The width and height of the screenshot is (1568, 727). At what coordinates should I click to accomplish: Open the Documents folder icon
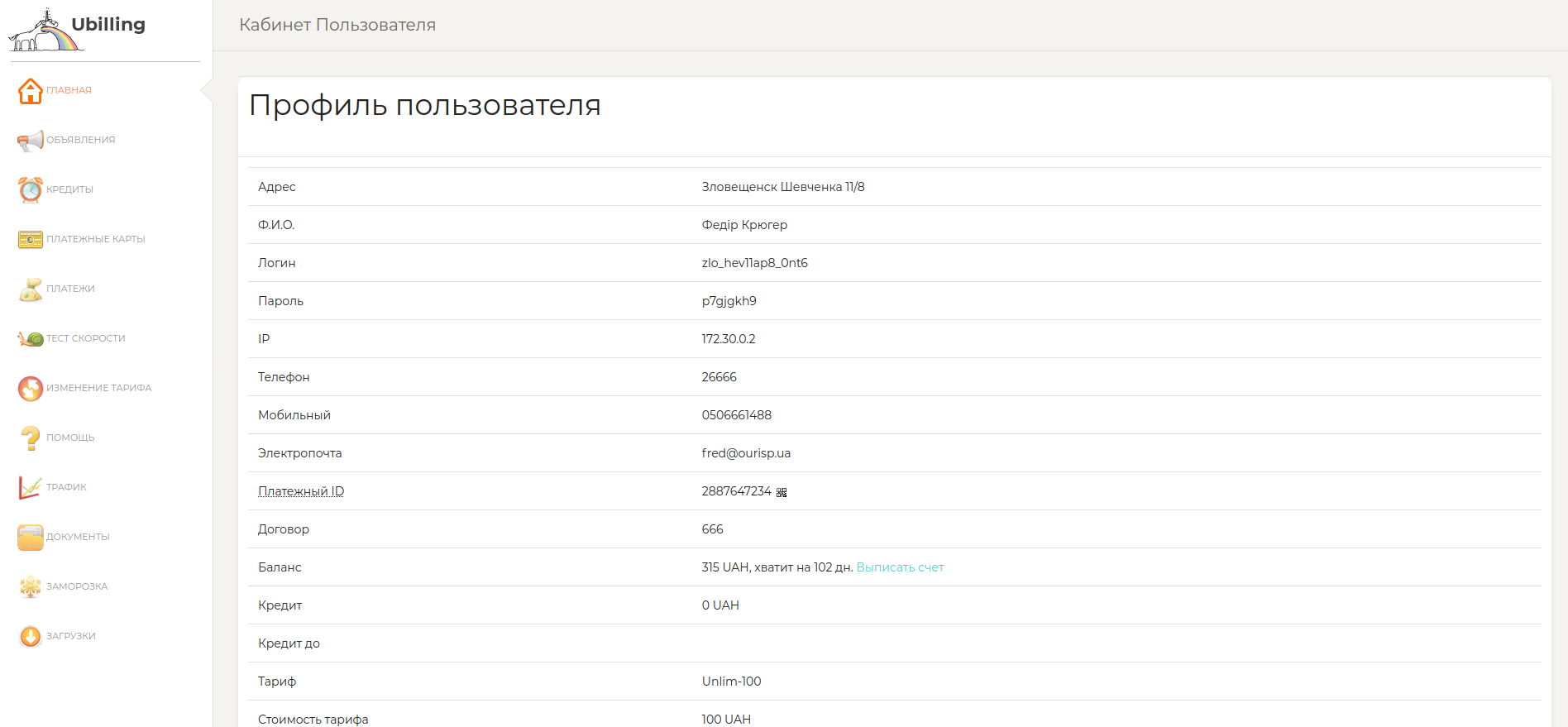[x=31, y=538]
